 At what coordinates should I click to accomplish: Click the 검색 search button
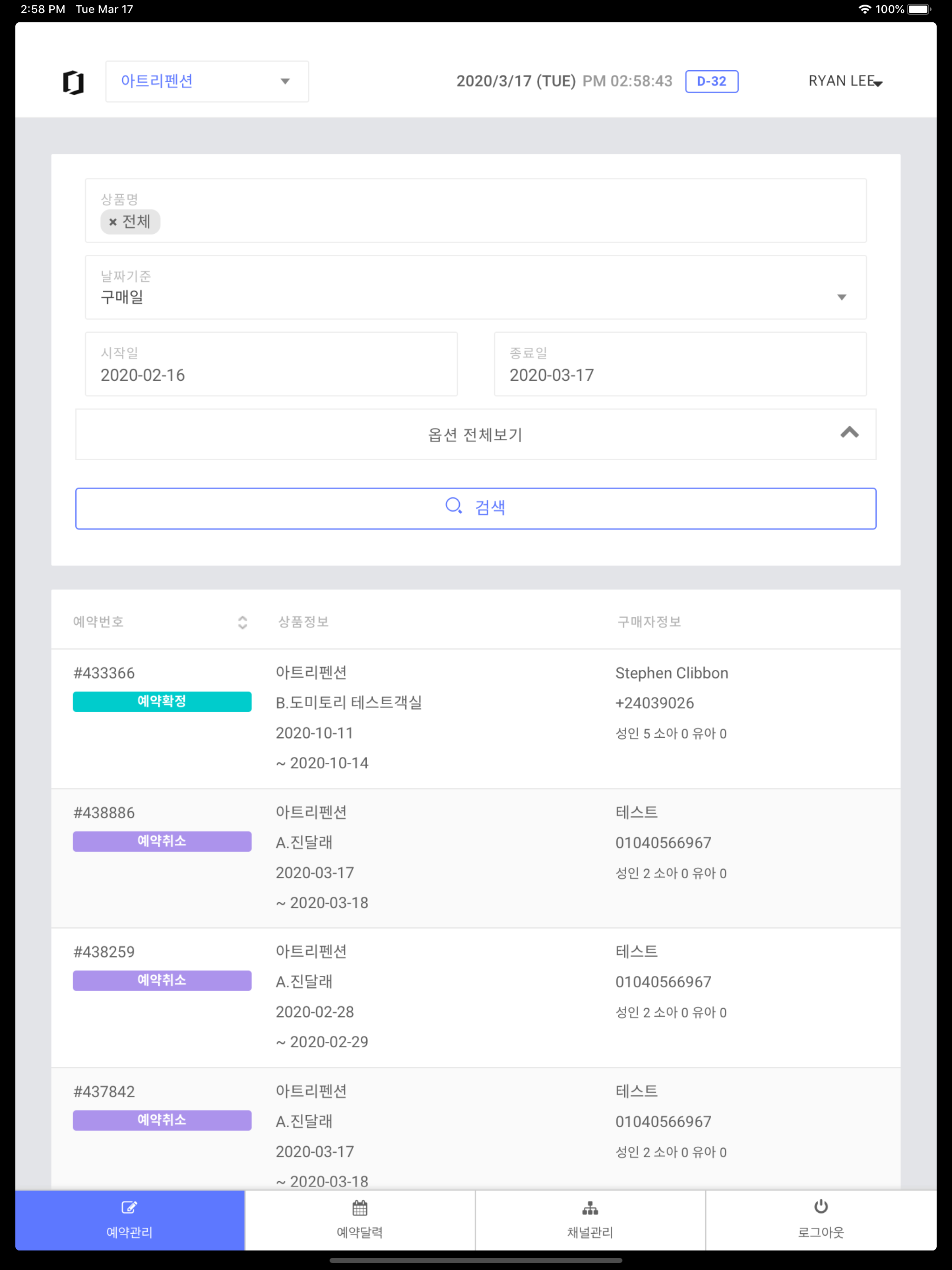[x=476, y=508]
